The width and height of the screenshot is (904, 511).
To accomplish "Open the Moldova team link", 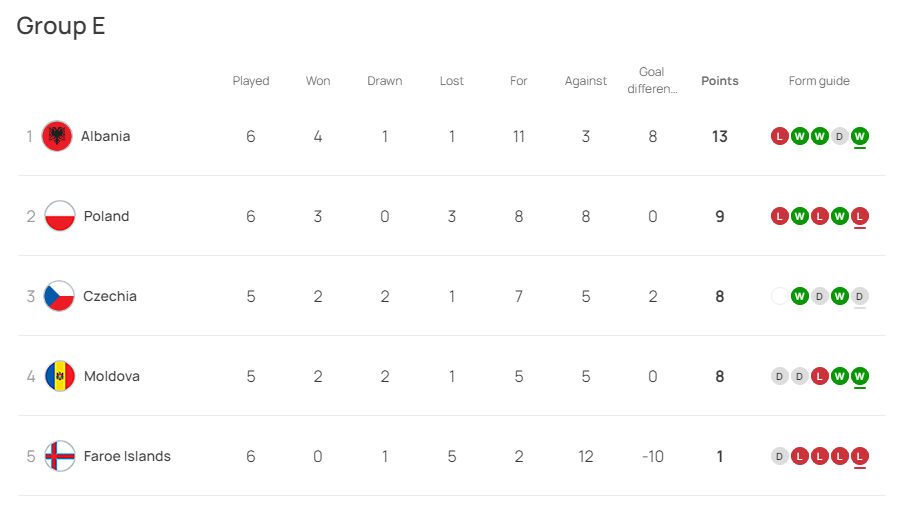I will click(112, 376).
